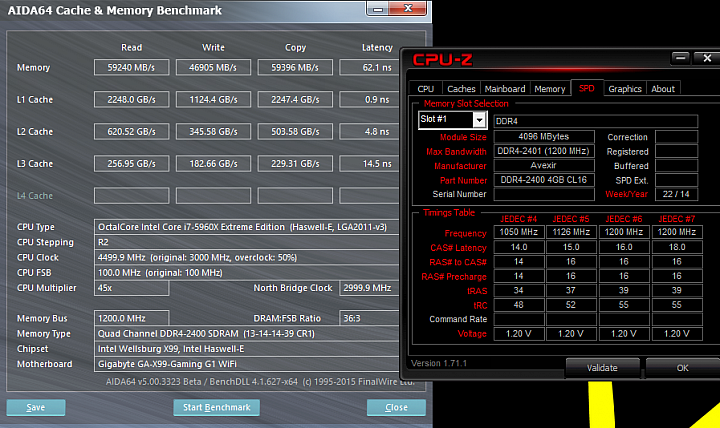Image resolution: width=720 pixels, height=428 pixels.
Task: Click the JEDEC #5 frequency 1126 MHz
Action: [571, 232]
